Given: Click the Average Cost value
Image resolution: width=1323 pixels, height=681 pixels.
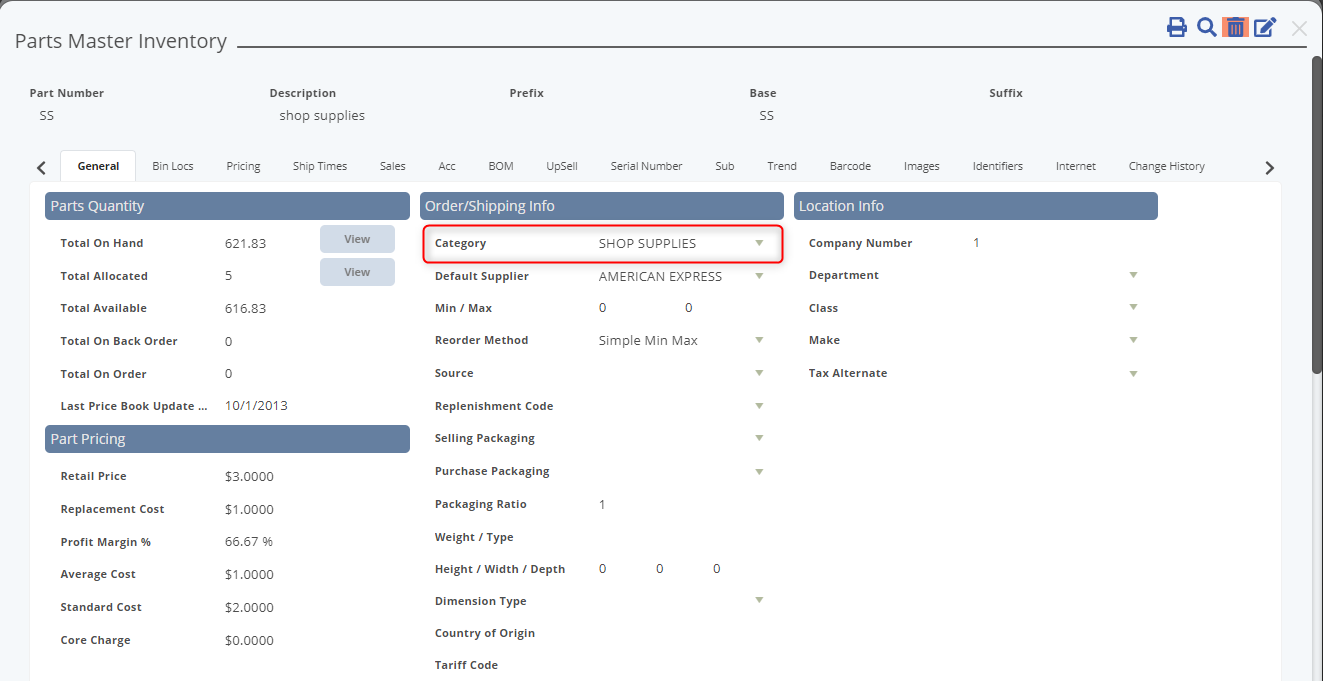Looking at the screenshot, I should pos(249,574).
